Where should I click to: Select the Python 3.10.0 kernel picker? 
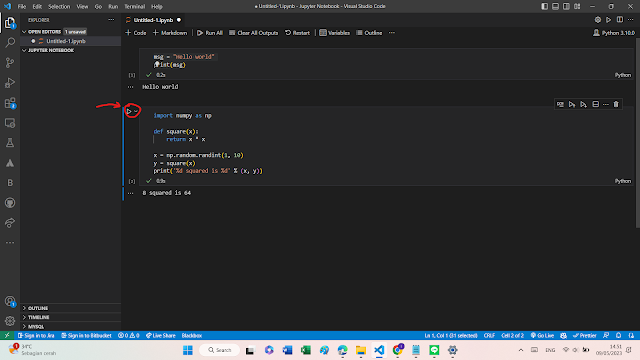[x=614, y=33]
